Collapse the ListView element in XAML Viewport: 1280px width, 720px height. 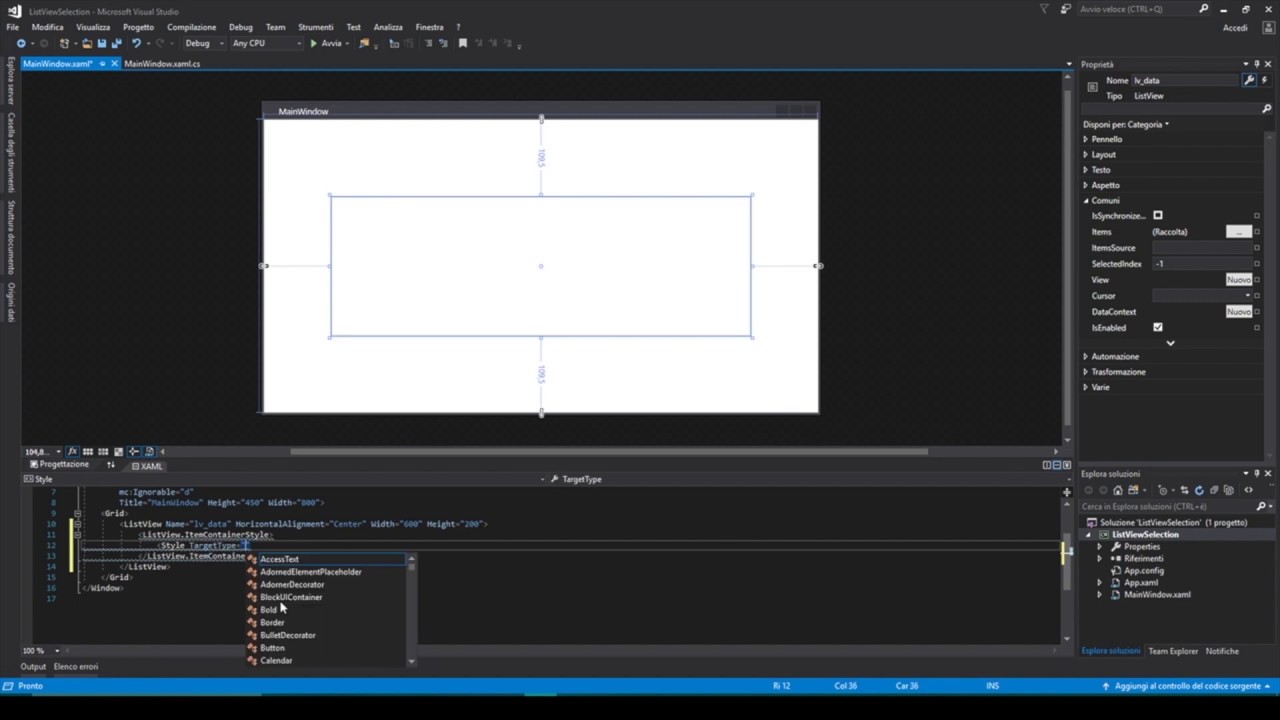pyautogui.click(x=77, y=524)
